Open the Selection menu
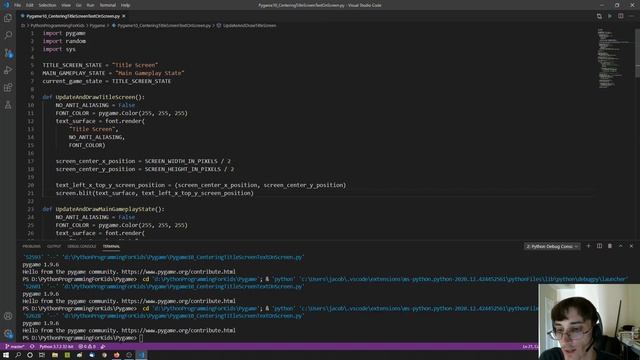Screen dimensions: 640x360 [x=47, y=5]
